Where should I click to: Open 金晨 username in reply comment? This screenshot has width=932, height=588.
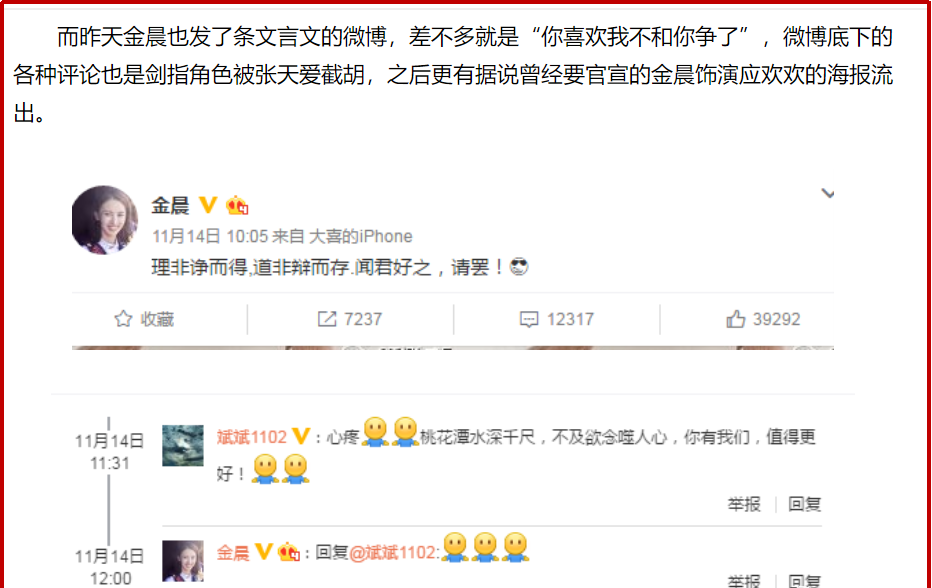point(233,553)
